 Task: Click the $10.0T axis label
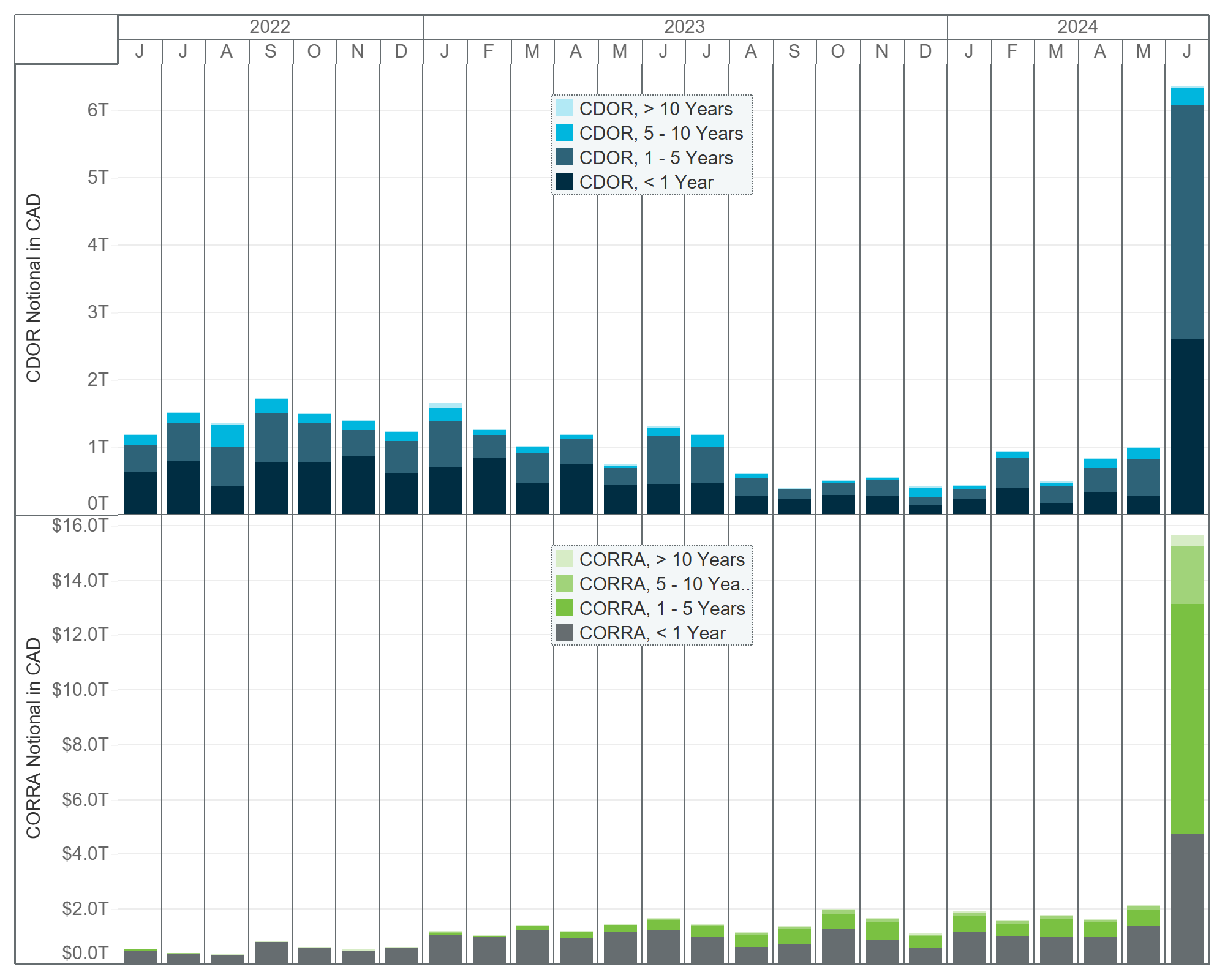[x=80, y=690]
